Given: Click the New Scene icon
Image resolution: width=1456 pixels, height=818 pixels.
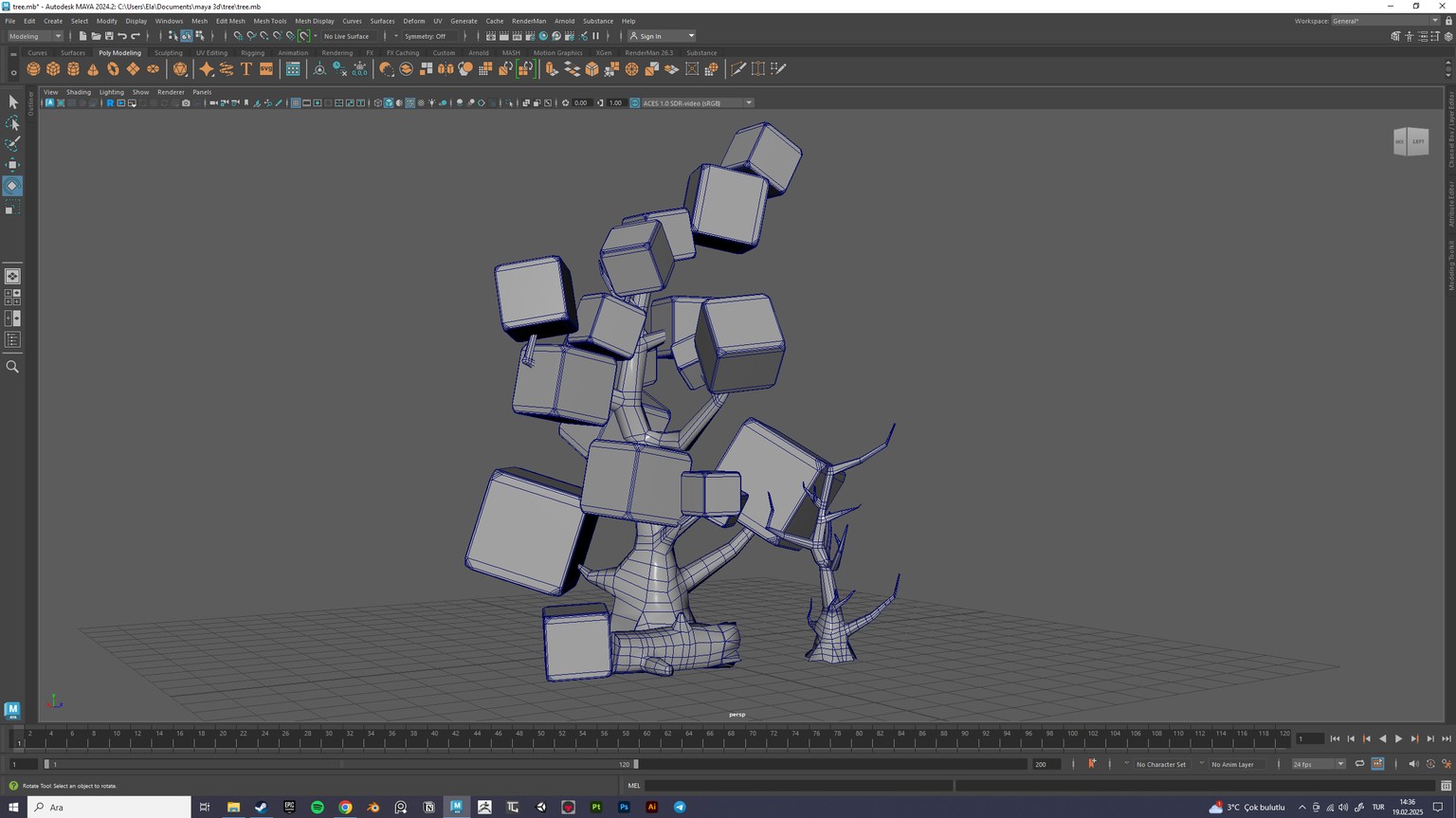Looking at the screenshot, I should click(82, 36).
